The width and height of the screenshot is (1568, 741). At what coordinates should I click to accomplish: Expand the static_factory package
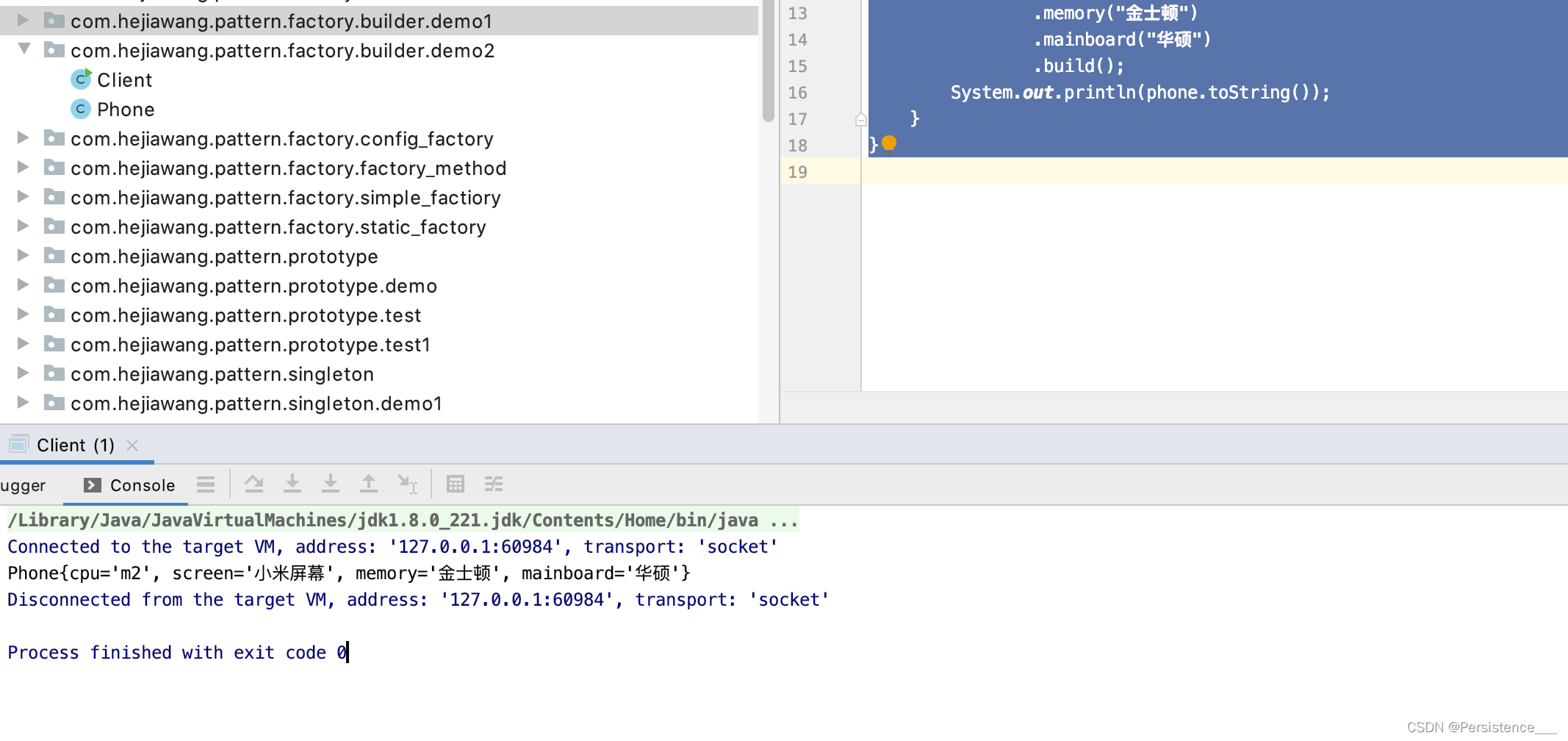click(23, 226)
